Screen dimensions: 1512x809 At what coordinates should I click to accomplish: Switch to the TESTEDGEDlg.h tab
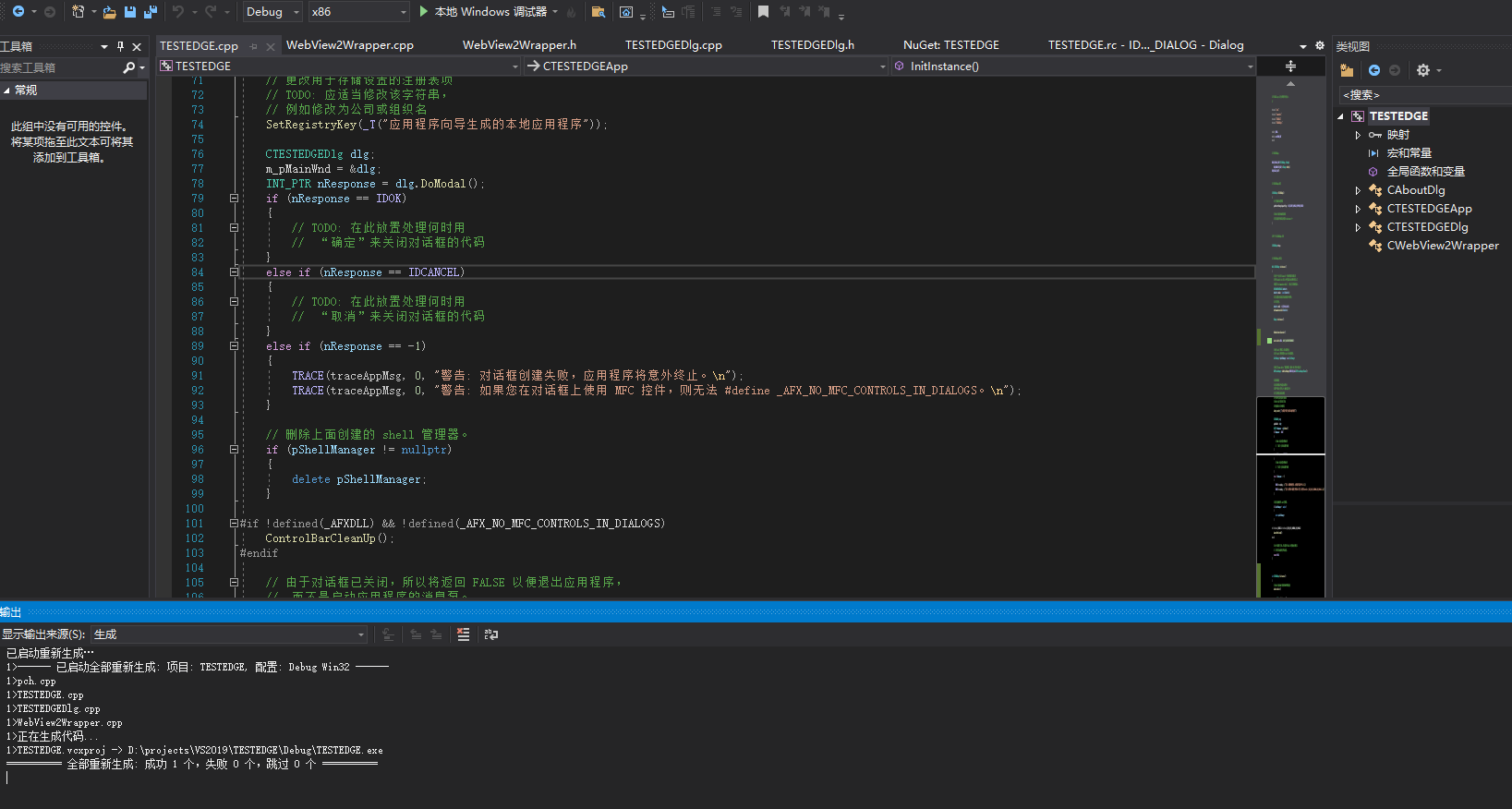click(813, 44)
